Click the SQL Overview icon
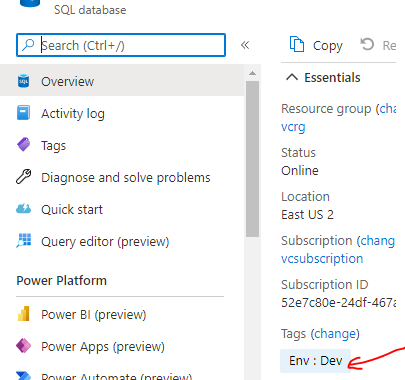The image size is (405, 380). tap(23, 81)
